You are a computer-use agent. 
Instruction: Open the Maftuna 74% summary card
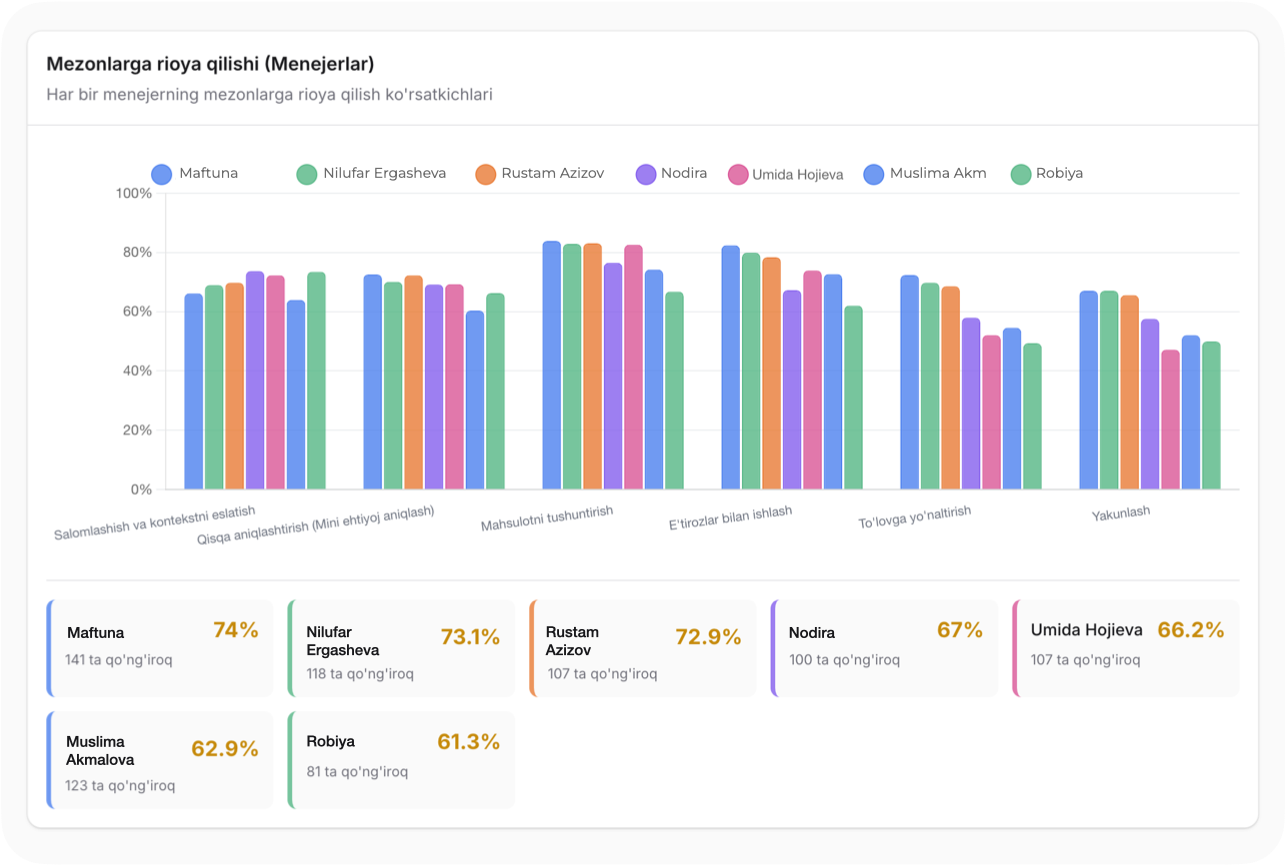pyautogui.click(x=160, y=648)
